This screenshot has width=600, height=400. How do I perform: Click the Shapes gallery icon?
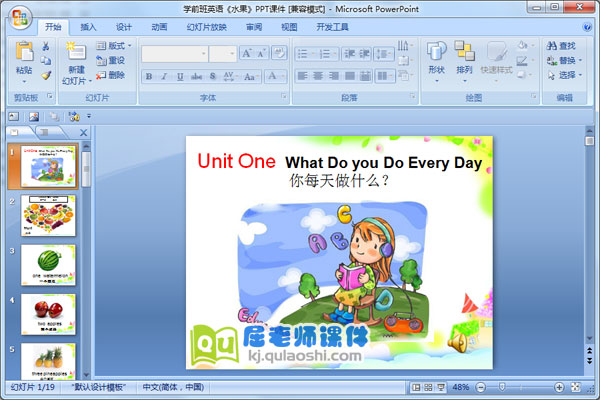436,52
